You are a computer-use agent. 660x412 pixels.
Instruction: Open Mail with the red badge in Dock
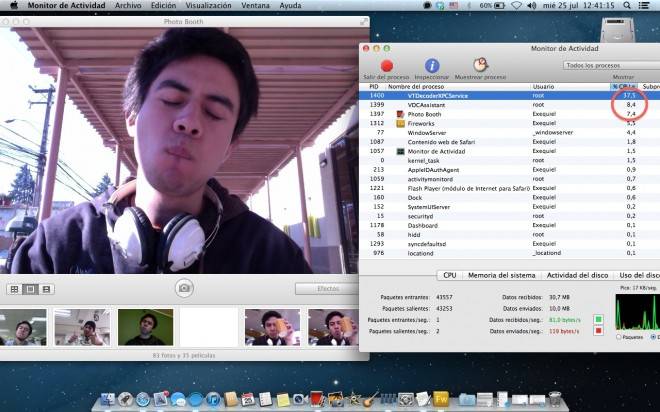point(161,399)
